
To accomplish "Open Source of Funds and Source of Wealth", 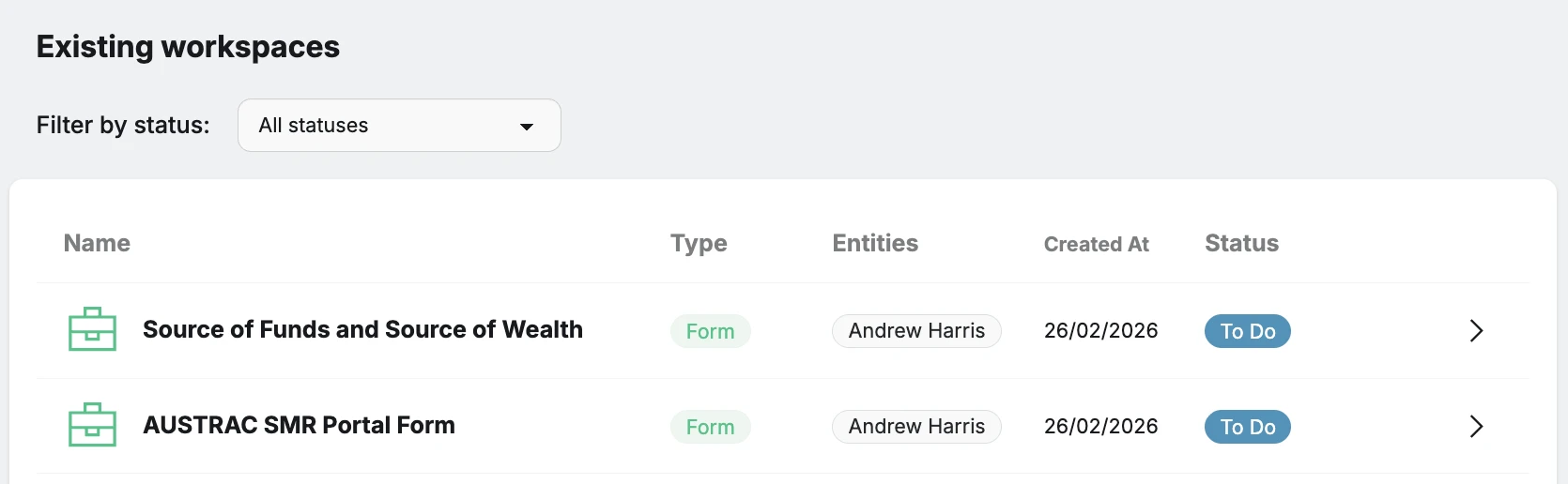I will 362,330.
